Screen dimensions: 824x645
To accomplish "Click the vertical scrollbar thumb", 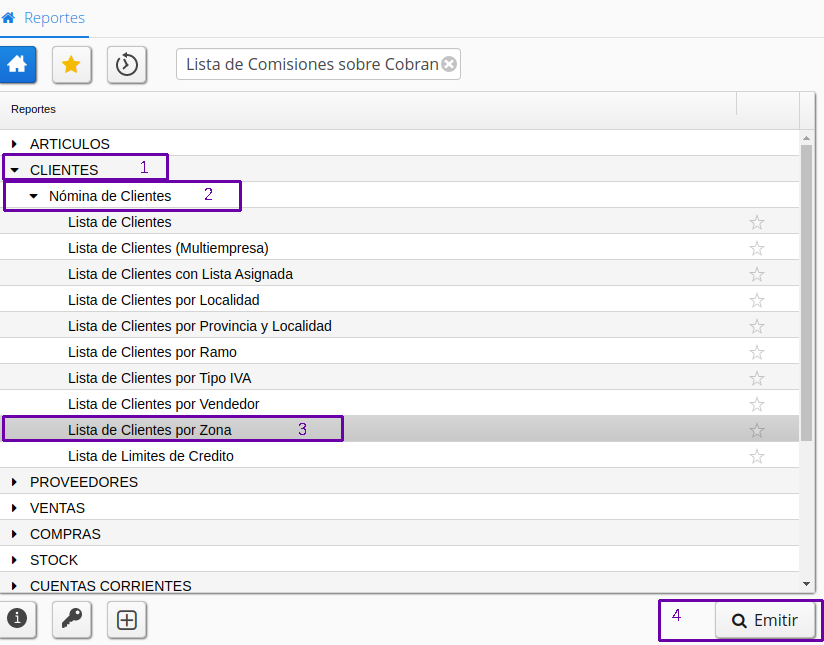I will pyautogui.click(x=806, y=292).
